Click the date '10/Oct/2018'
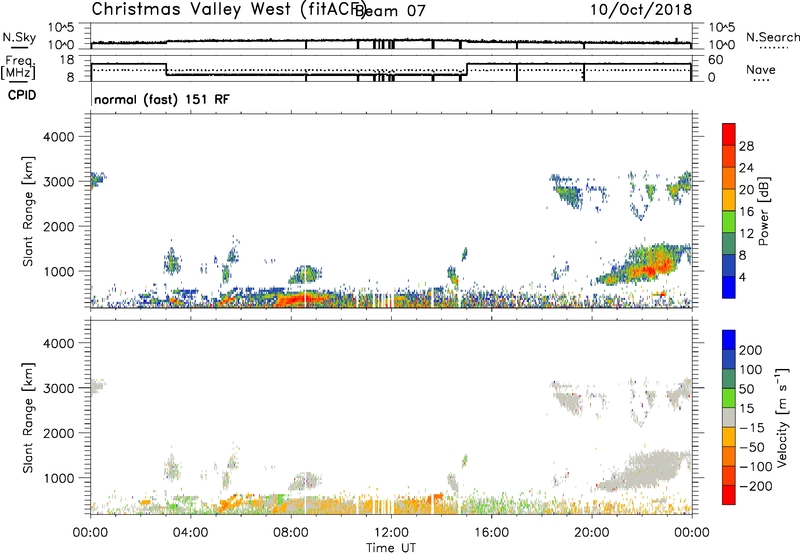Image resolution: width=800 pixels, height=554 pixels. click(x=641, y=10)
